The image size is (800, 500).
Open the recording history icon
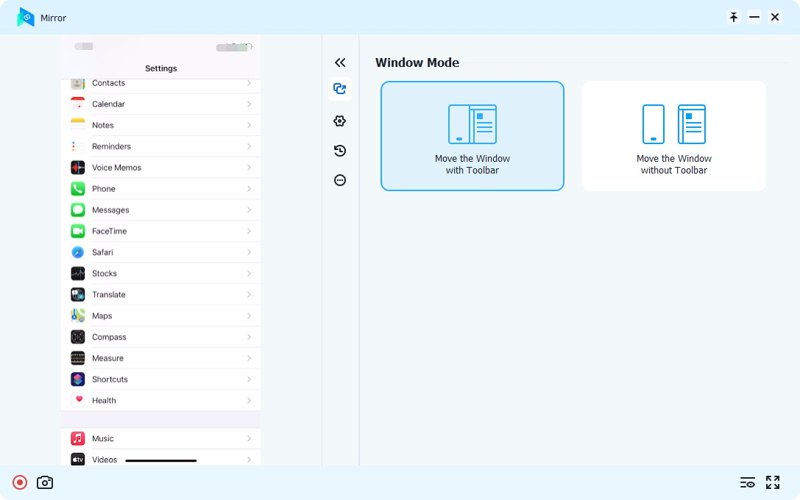340,150
